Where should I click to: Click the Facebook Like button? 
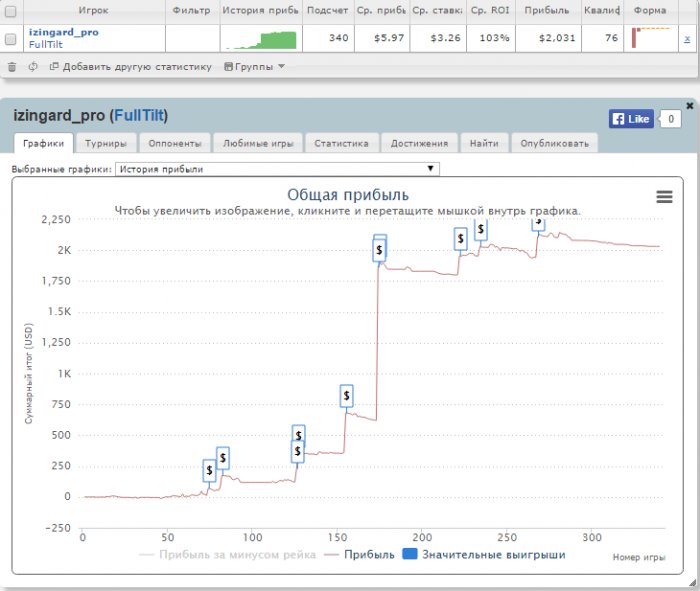point(631,119)
